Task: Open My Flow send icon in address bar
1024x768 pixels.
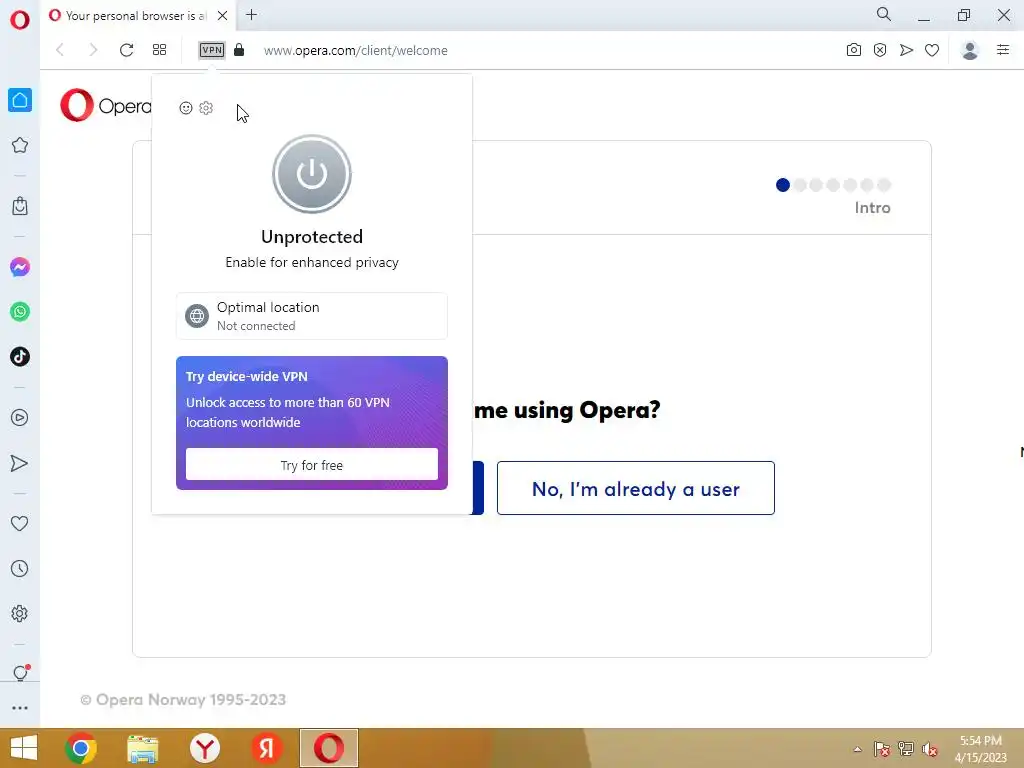Action: pyautogui.click(x=906, y=50)
